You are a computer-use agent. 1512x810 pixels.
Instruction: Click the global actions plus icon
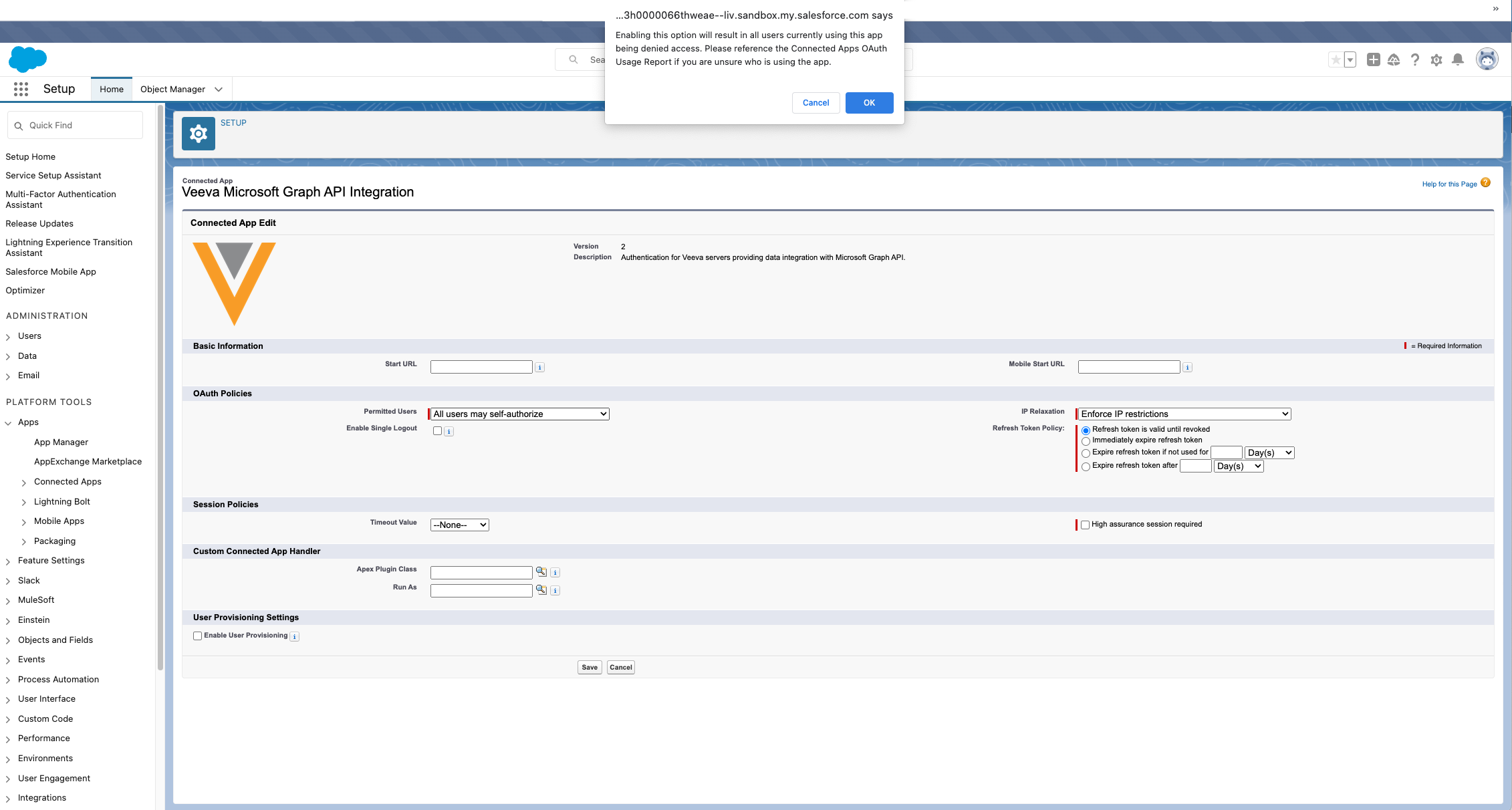click(x=1373, y=59)
